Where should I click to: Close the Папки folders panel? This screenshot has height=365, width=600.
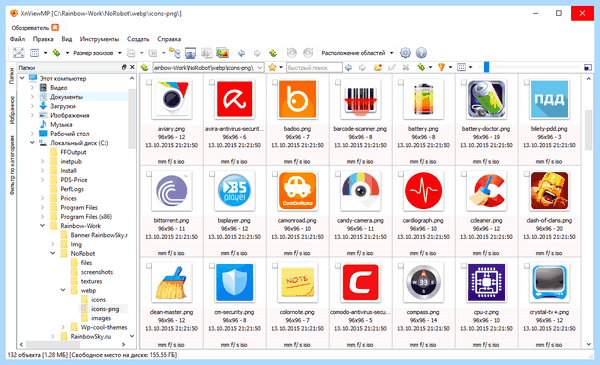132,67
